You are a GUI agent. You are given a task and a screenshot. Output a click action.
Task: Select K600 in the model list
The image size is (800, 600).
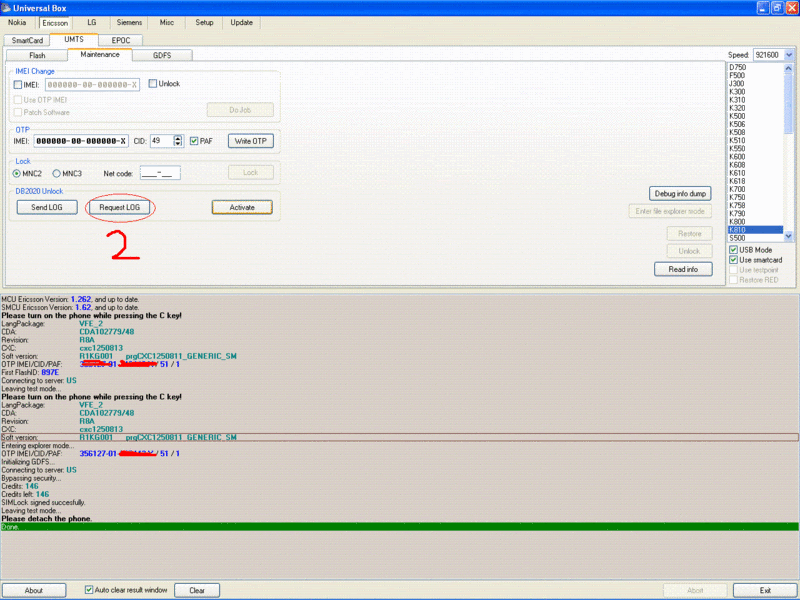755,157
